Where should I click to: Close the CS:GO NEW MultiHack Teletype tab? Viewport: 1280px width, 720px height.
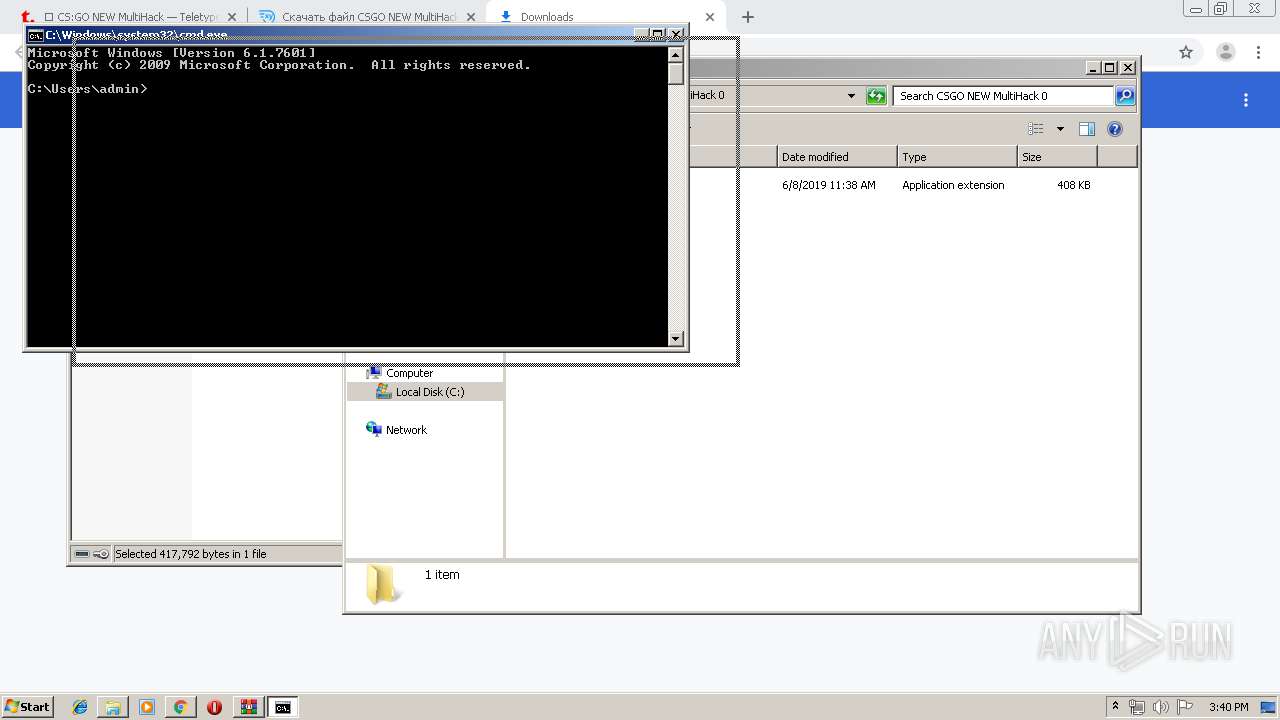(x=232, y=17)
